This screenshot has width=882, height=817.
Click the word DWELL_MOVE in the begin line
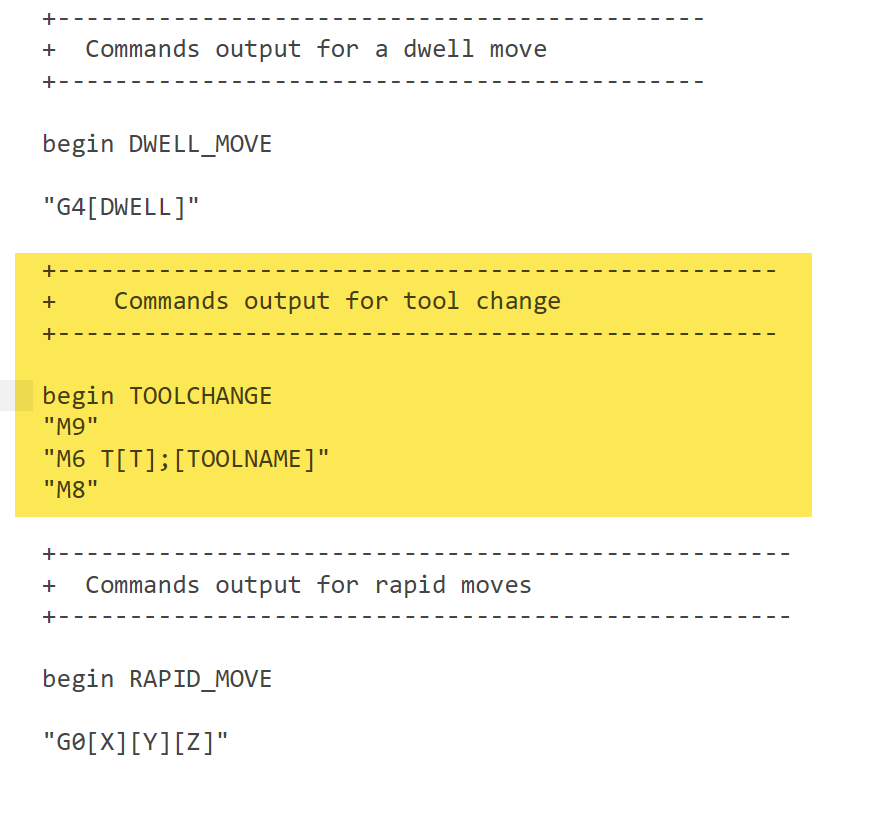(x=200, y=144)
